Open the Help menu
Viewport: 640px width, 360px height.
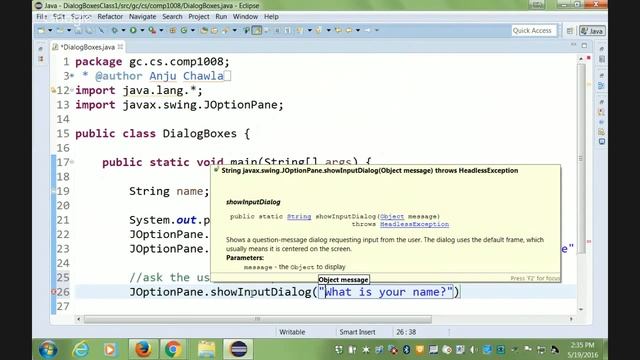pos(271,17)
